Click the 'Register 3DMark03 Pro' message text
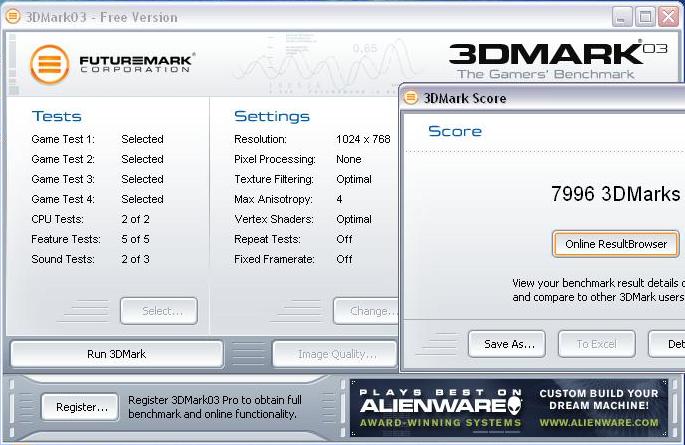This screenshot has width=685, height=445. pyautogui.click(x=214, y=407)
